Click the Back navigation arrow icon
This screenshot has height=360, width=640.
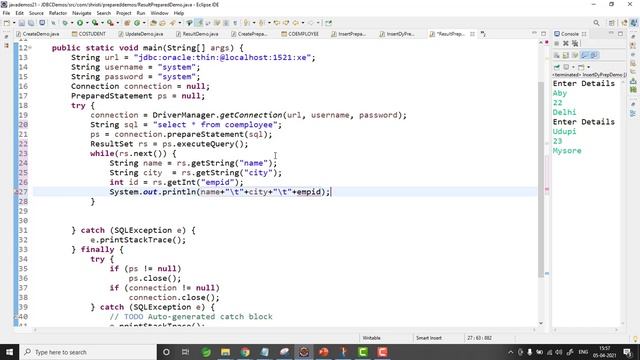tap(296, 23)
